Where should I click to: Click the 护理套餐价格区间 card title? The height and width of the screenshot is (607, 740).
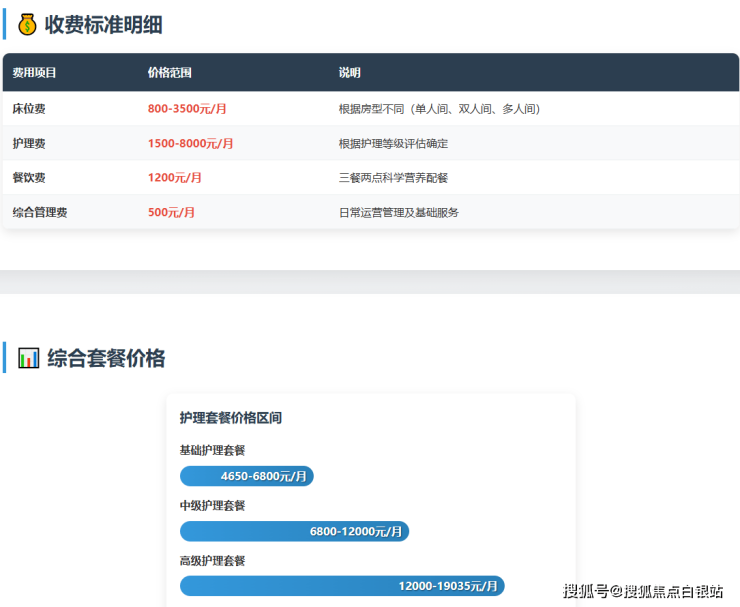tap(231, 418)
